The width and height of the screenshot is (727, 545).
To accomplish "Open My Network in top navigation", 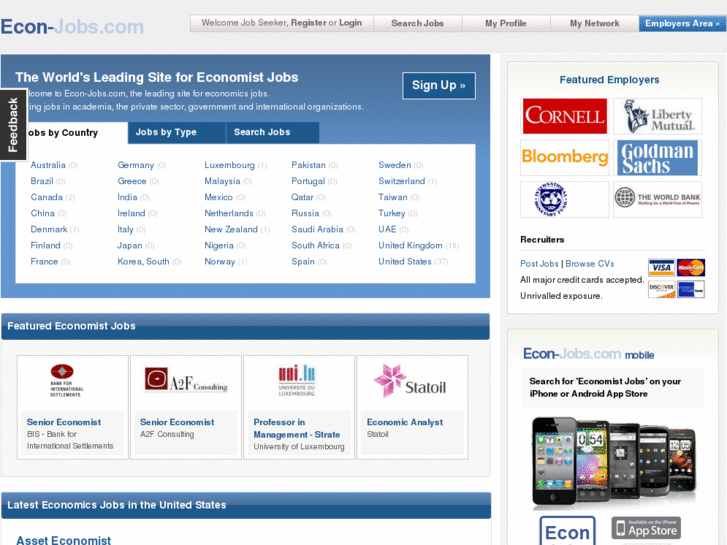I will (594, 23).
